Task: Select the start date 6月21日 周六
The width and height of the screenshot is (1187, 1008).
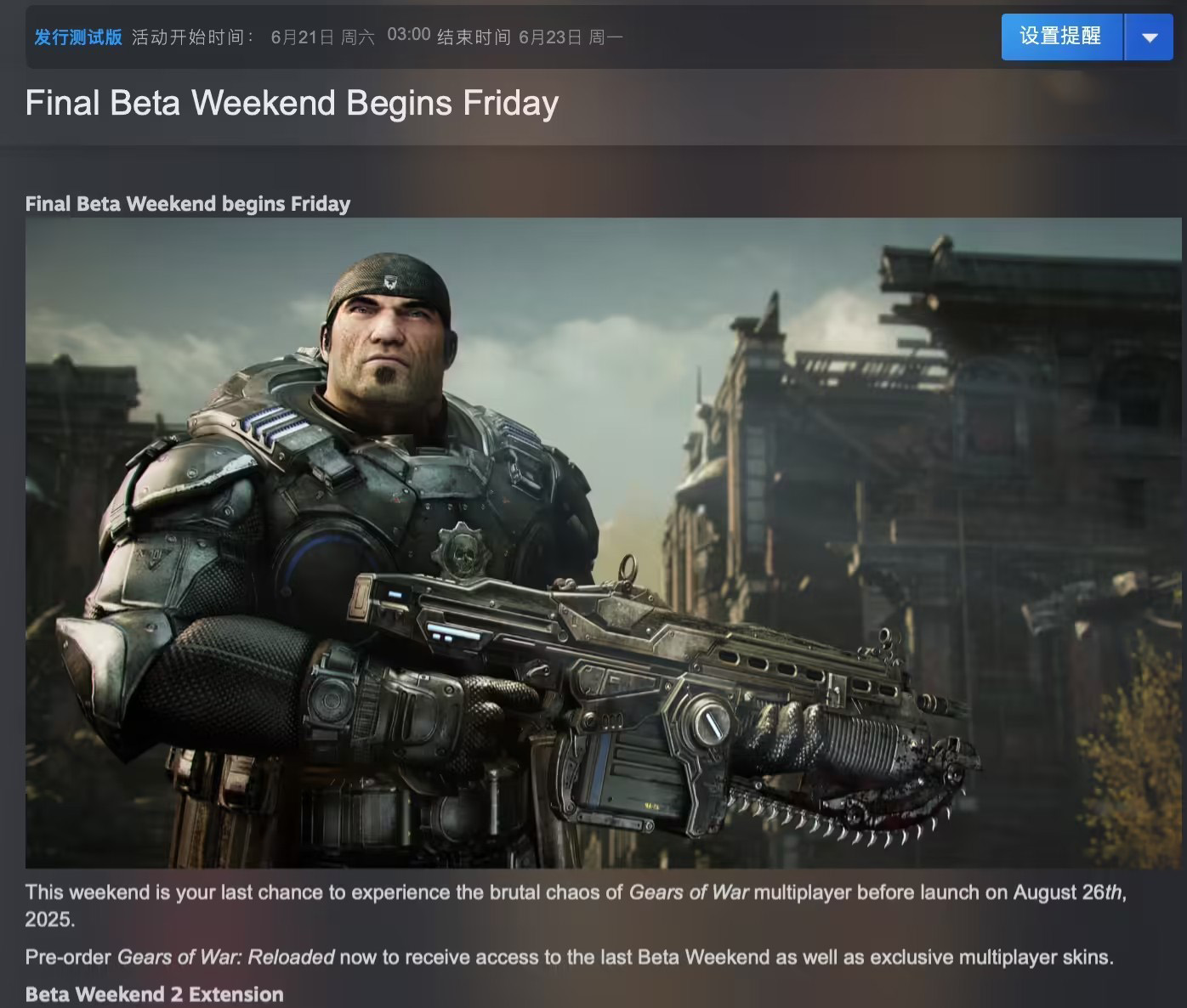Action: tap(322, 37)
